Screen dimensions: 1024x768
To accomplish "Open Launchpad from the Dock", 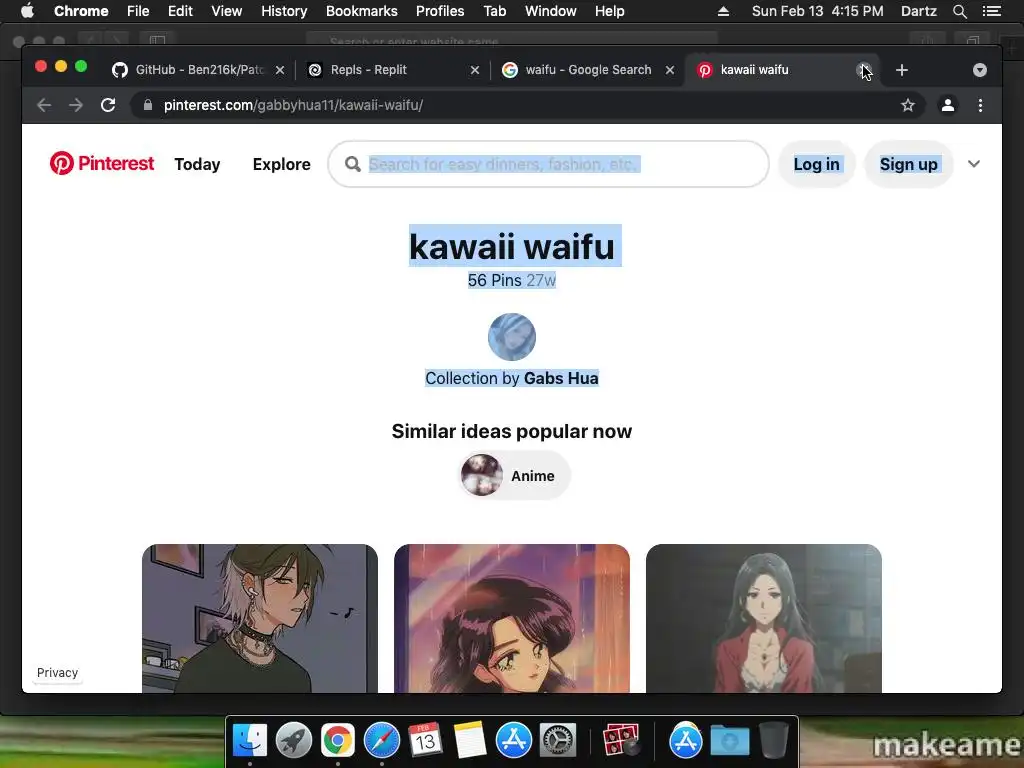I will click(294, 740).
